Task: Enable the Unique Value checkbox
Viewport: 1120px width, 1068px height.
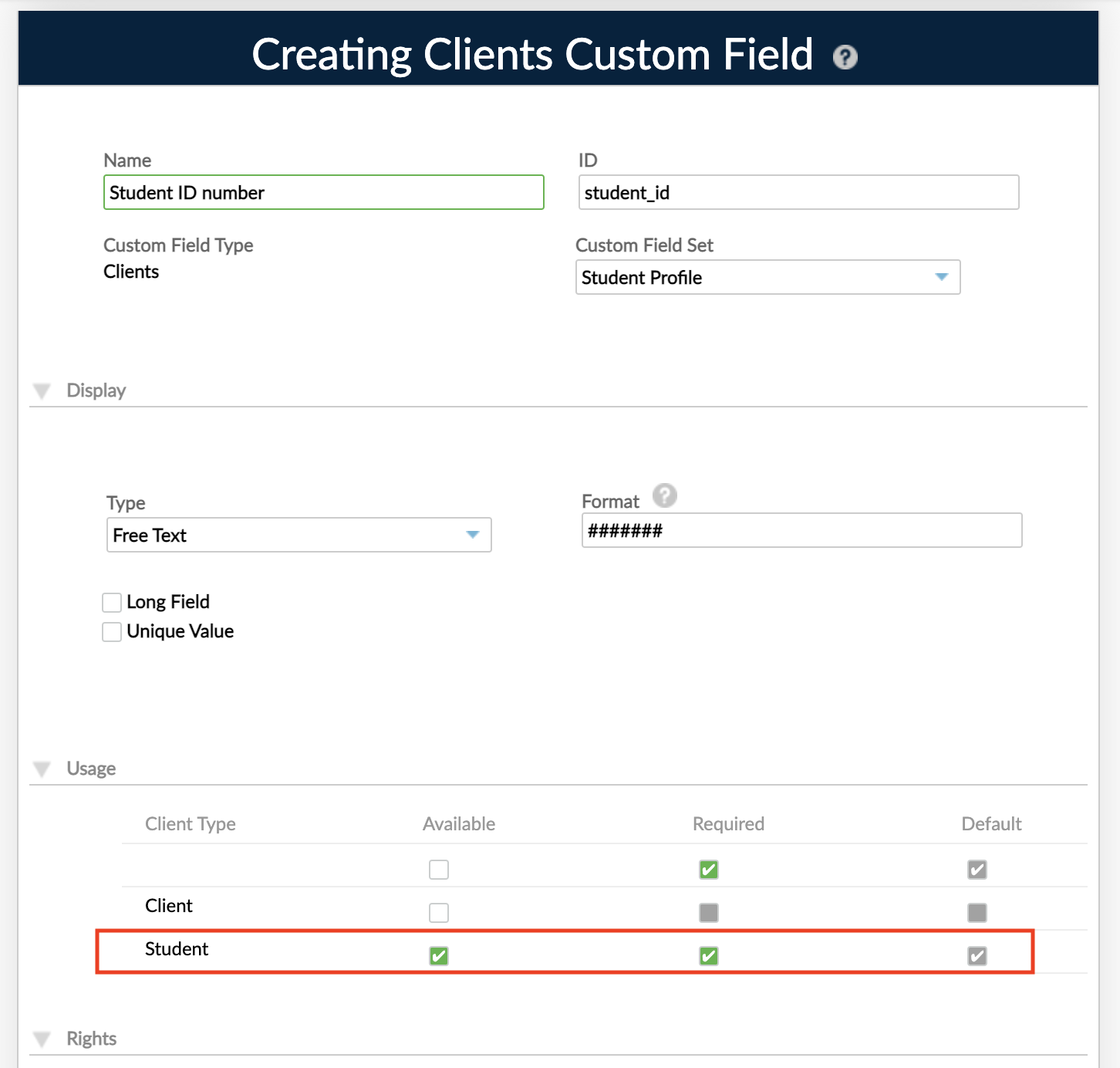Action: pos(111,631)
